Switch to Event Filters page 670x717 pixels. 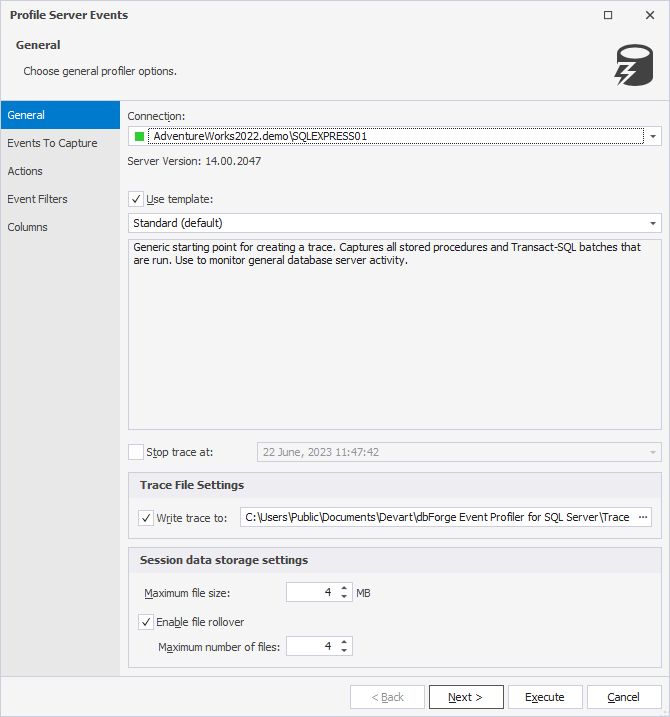tap(60, 199)
